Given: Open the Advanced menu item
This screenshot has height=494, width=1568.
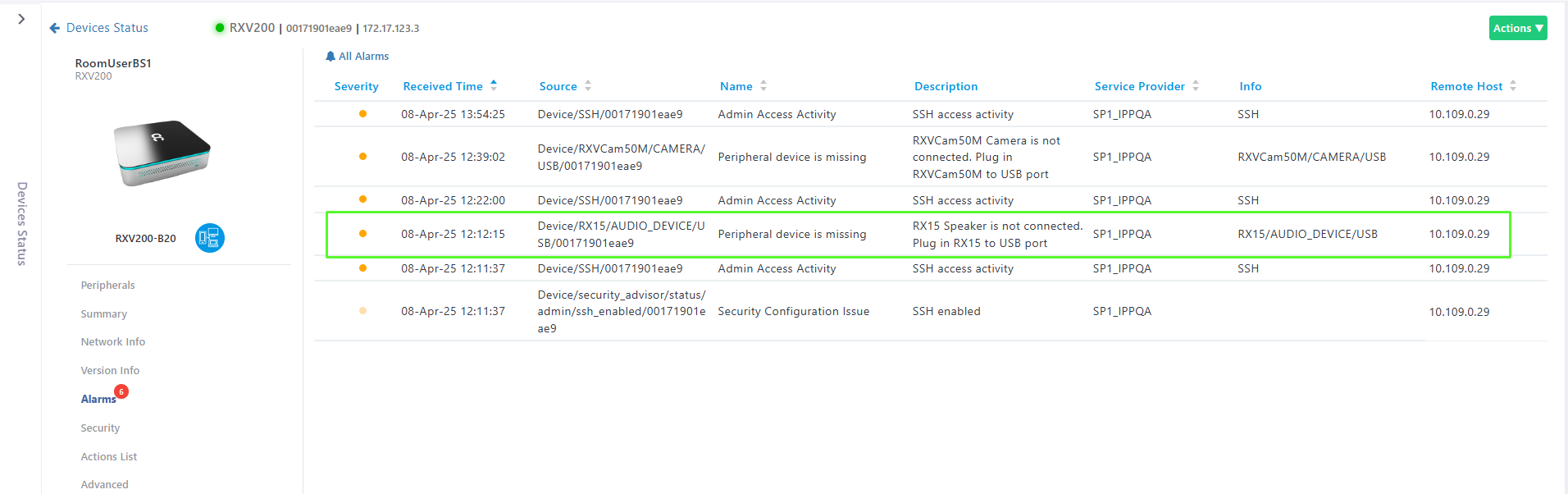Looking at the screenshot, I should click(x=104, y=485).
